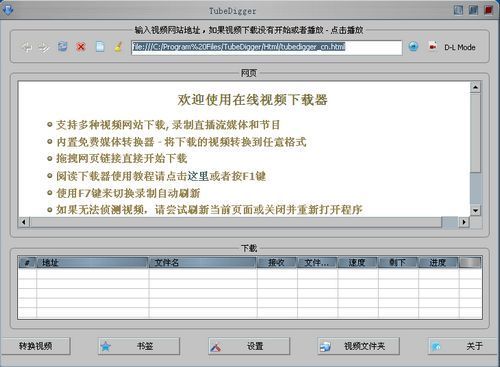The height and width of the screenshot is (367, 500).
Task: Click web page scrollbar up arrow
Action: [x=475, y=87]
